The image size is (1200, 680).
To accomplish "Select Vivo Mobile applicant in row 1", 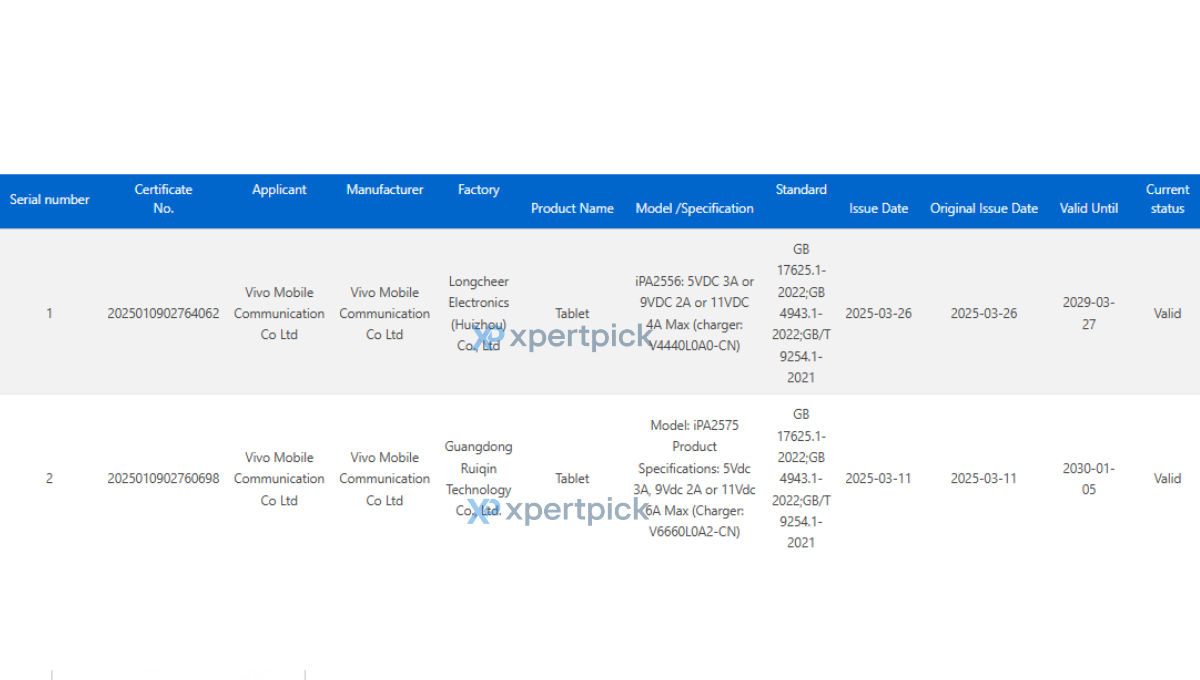I will (x=279, y=313).
